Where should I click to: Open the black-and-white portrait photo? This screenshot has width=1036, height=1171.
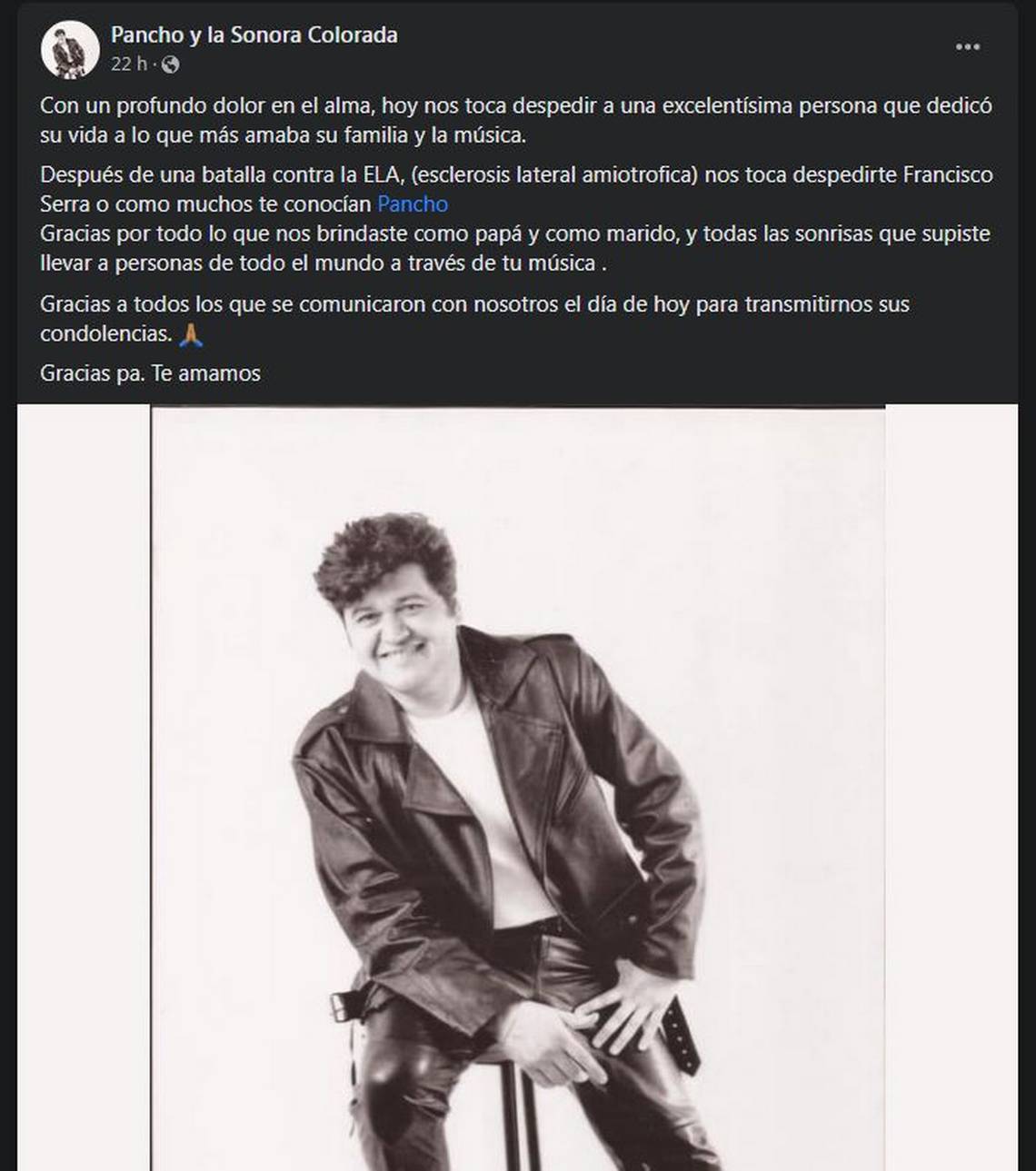pyautogui.click(x=518, y=789)
